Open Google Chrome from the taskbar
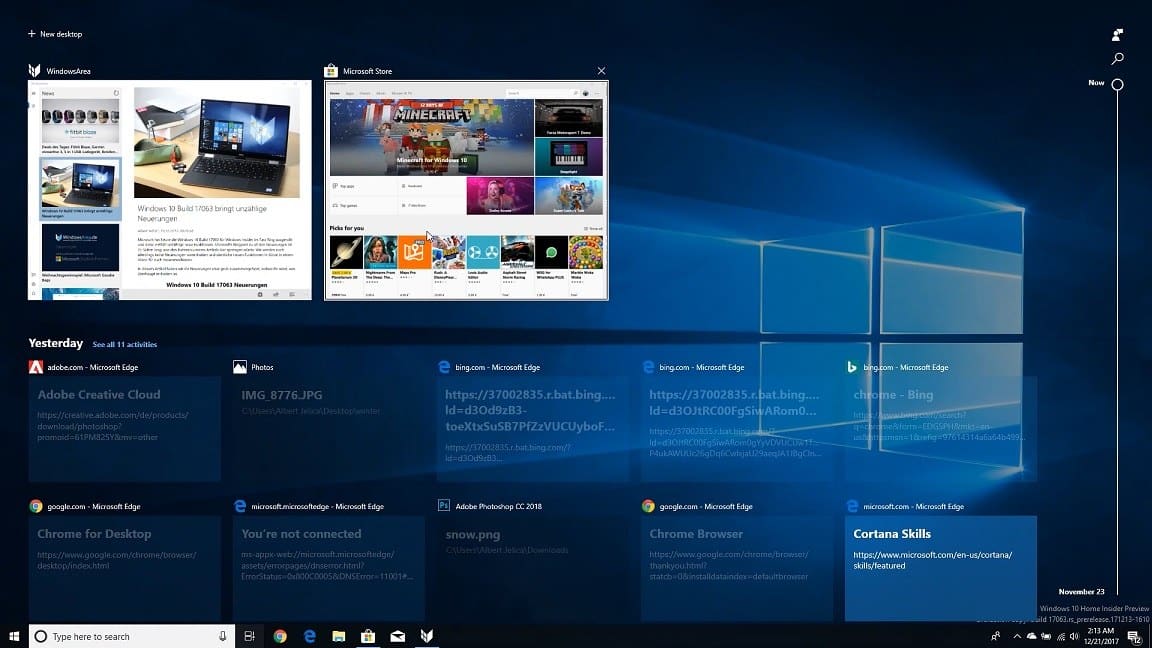 click(280, 636)
